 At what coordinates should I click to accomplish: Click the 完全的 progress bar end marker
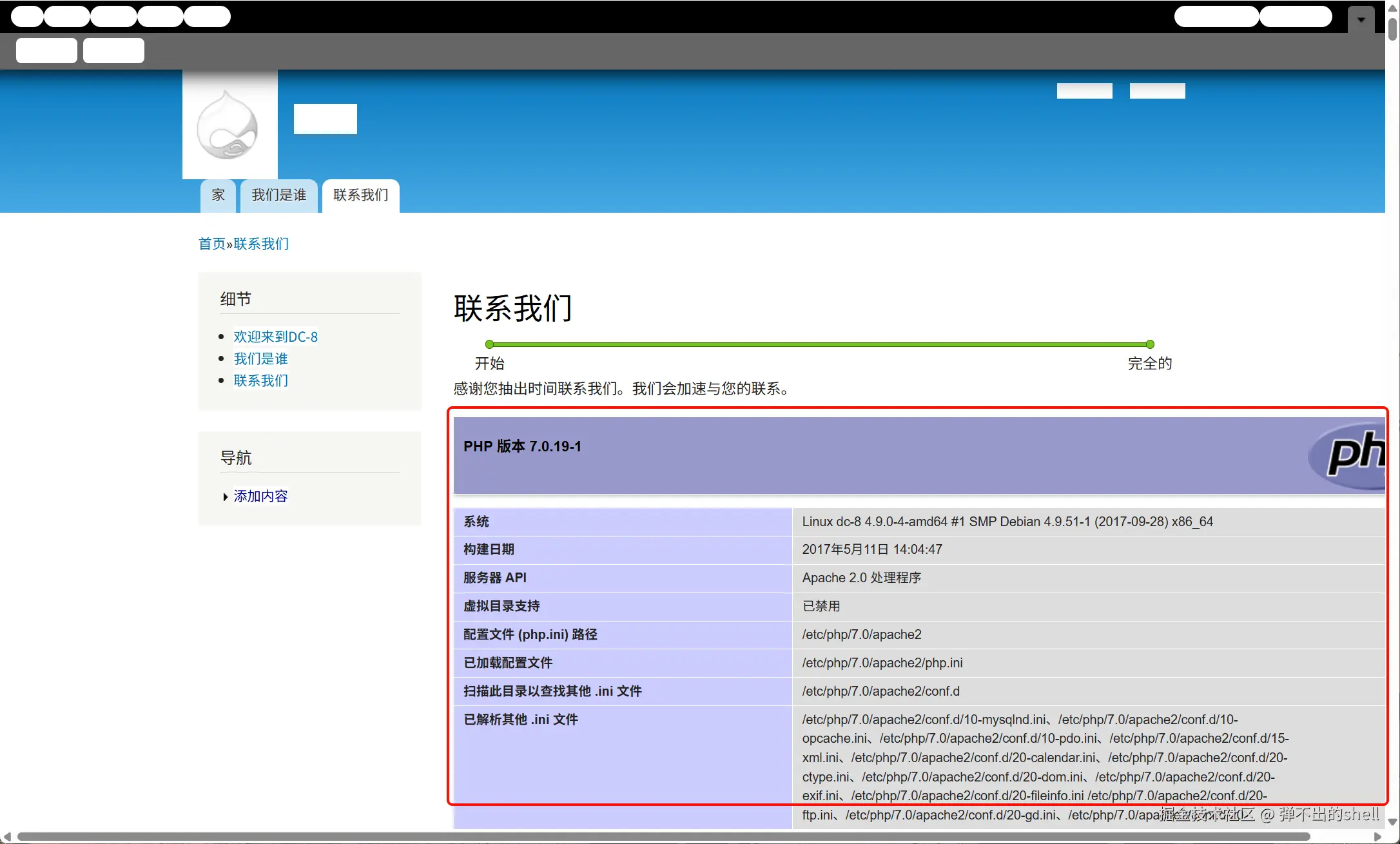click(1150, 344)
